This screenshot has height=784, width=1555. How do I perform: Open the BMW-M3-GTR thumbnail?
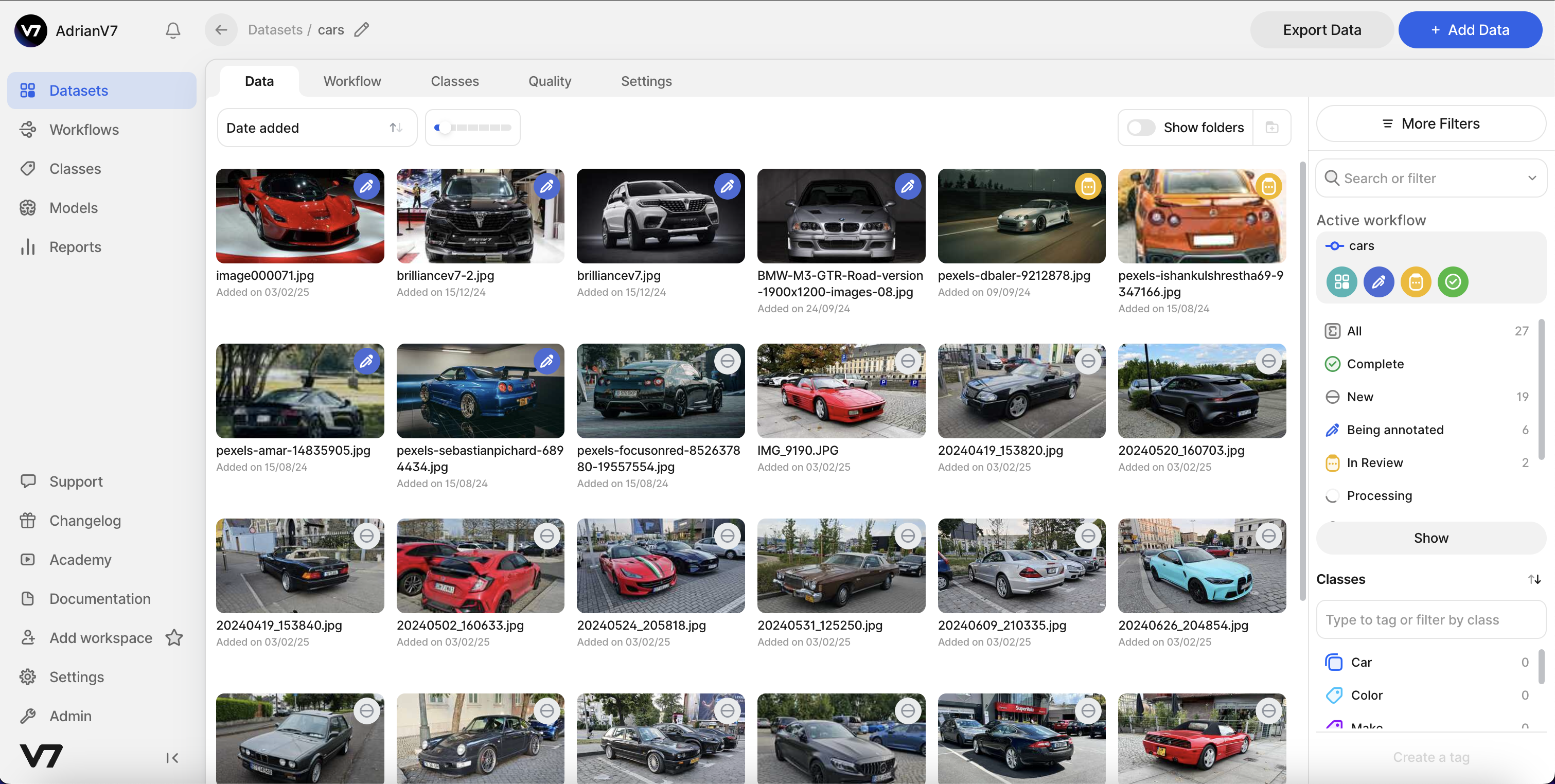841,216
